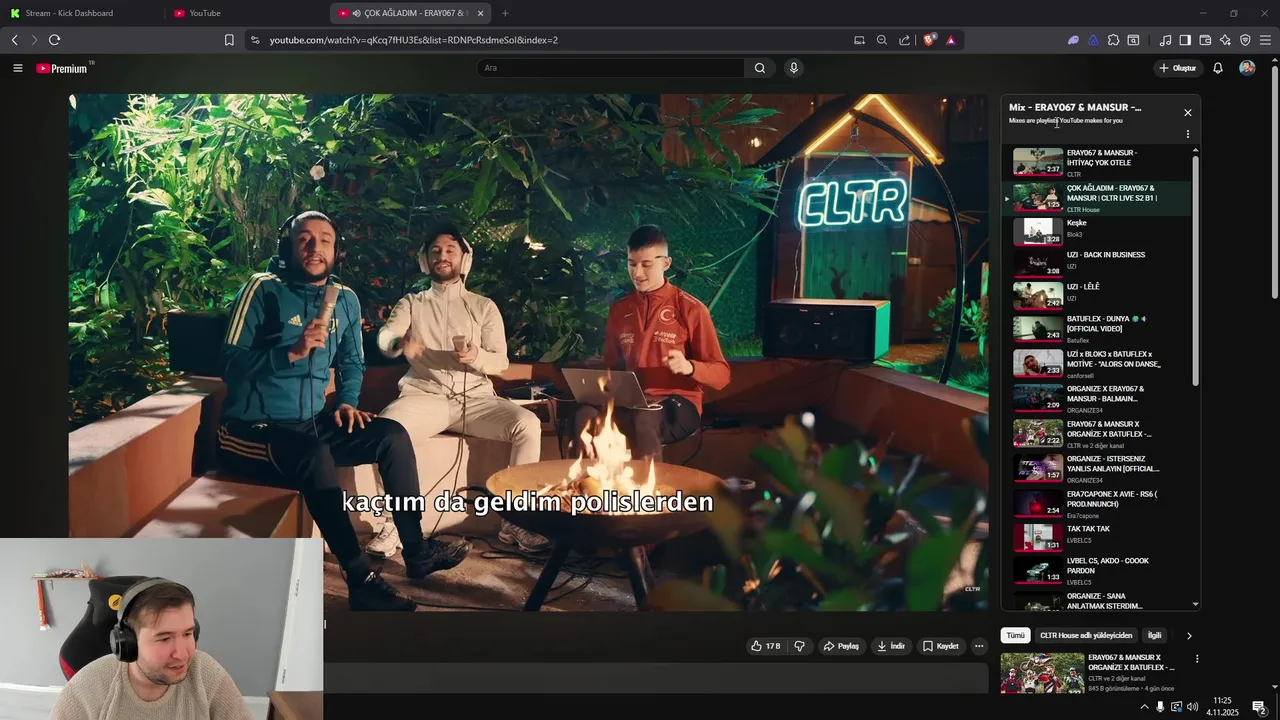Viewport: 1280px width, 720px height.
Task: Open the install app icon in address bar
Action: coord(859,40)
